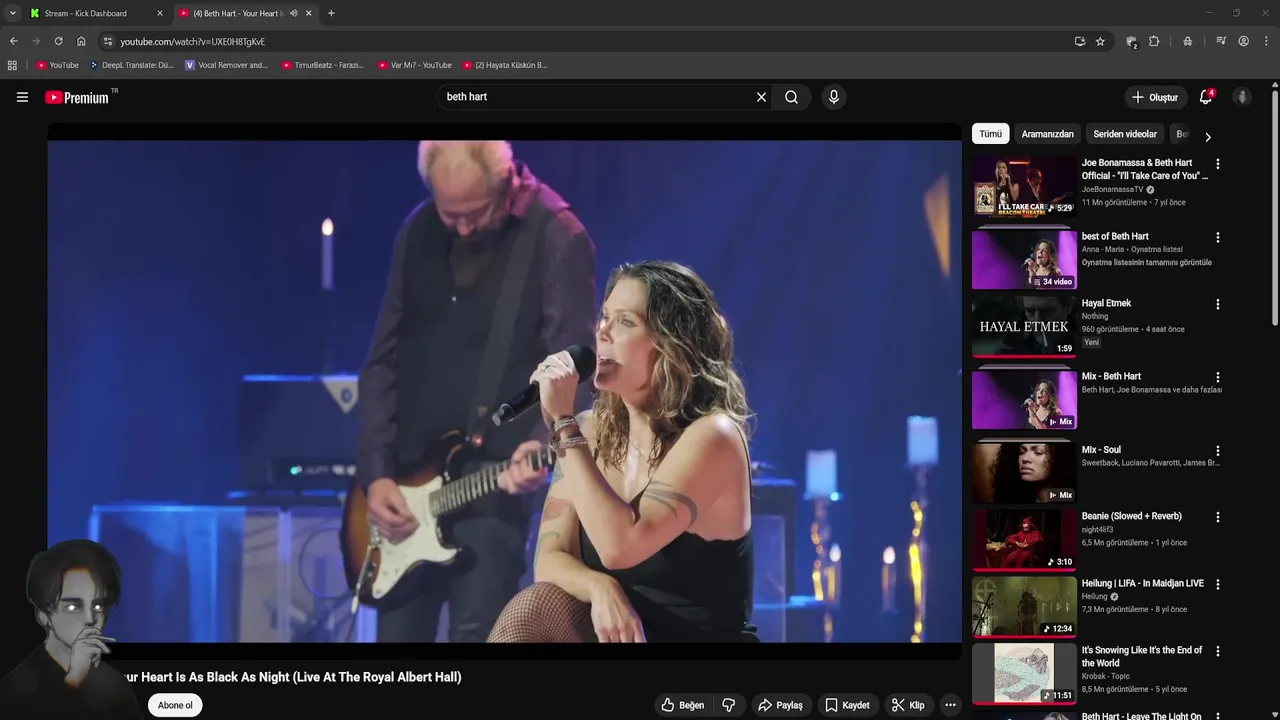Open options for Mix - Beth Hart

pos(1217,378)
